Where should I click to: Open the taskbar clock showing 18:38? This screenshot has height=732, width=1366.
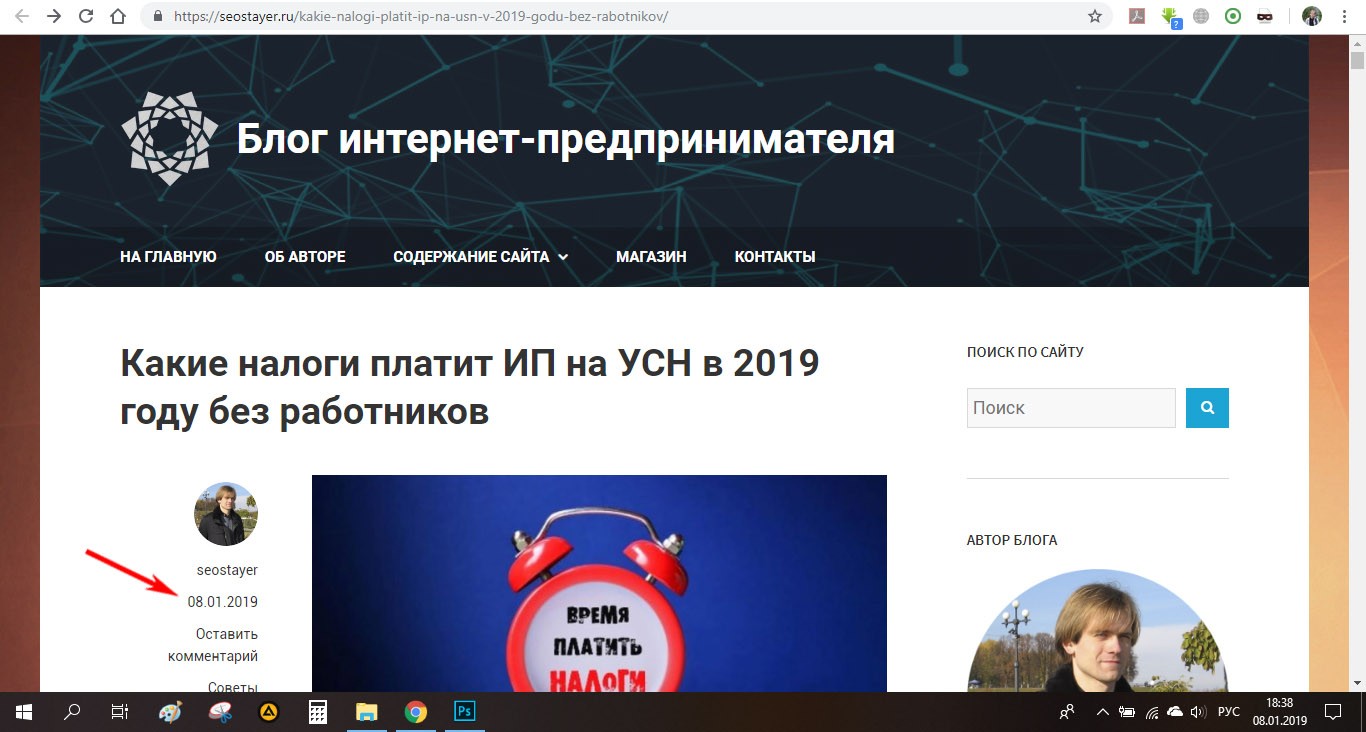coord(1280,712)
